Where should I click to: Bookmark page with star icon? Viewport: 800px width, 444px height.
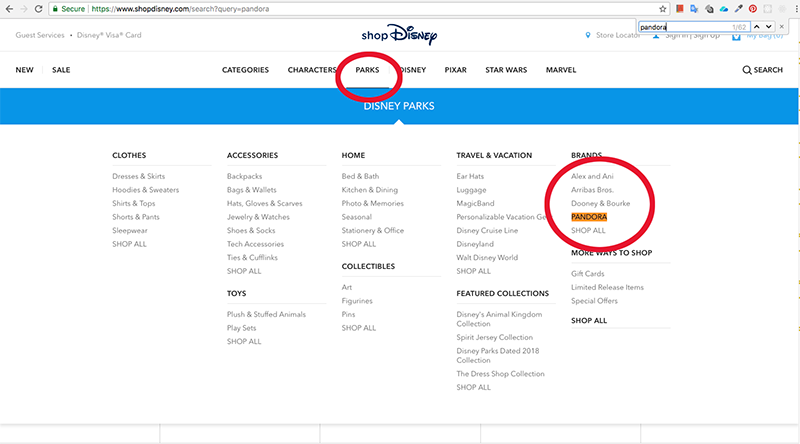coord(662,9)
